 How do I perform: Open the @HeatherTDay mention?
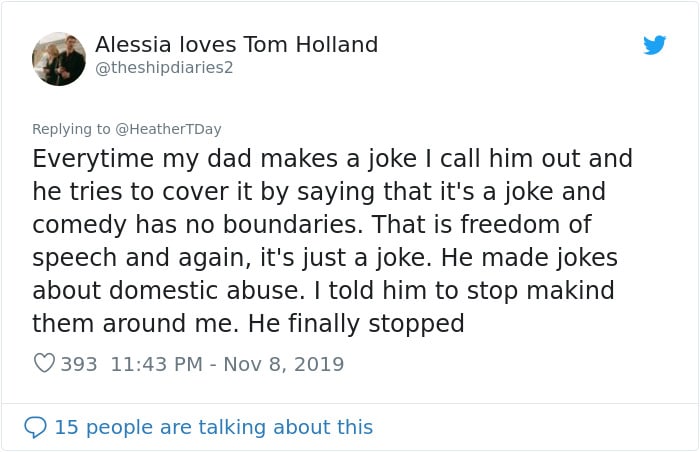168,129
